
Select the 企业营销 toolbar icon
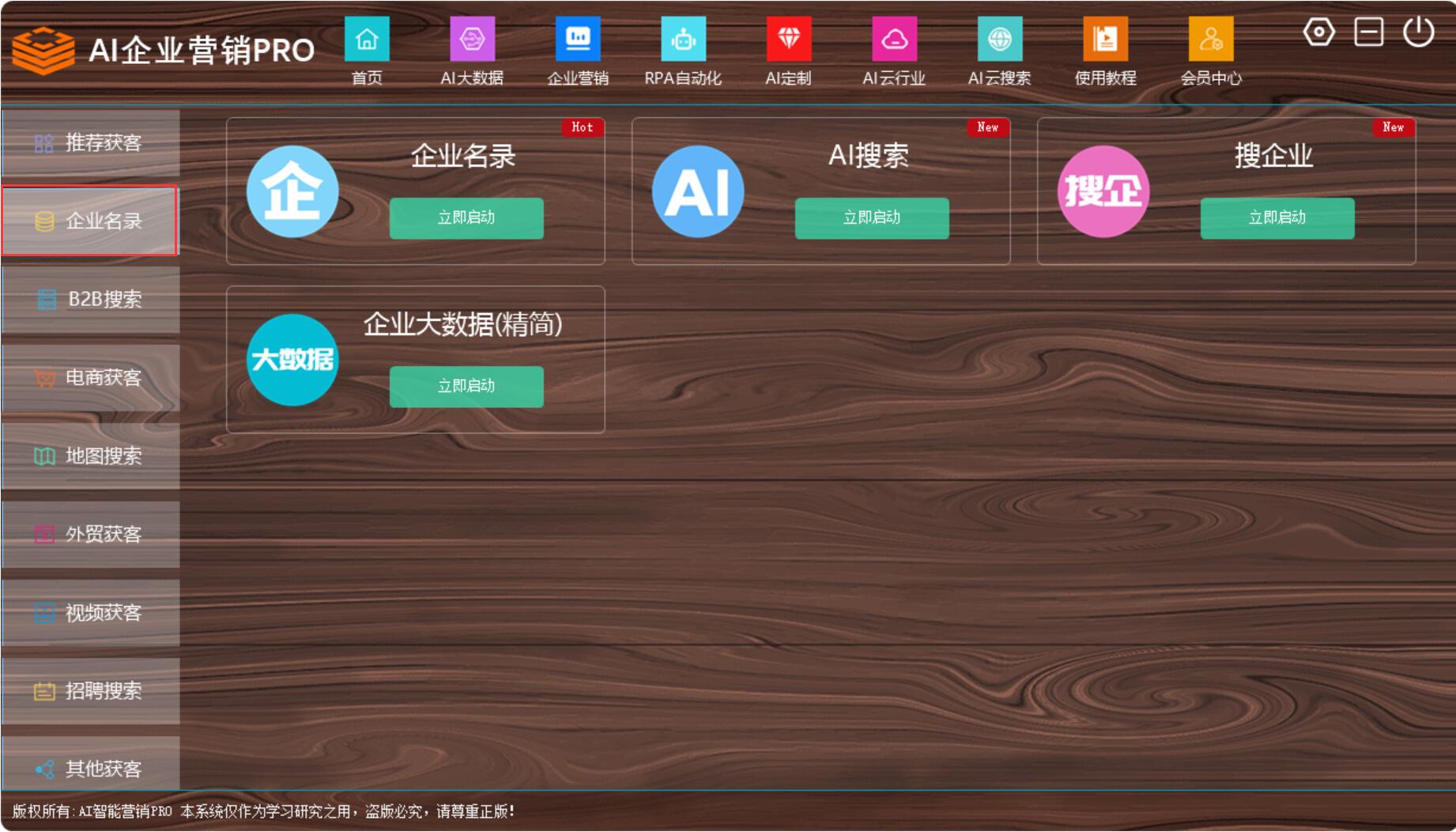tap(578, 40)
